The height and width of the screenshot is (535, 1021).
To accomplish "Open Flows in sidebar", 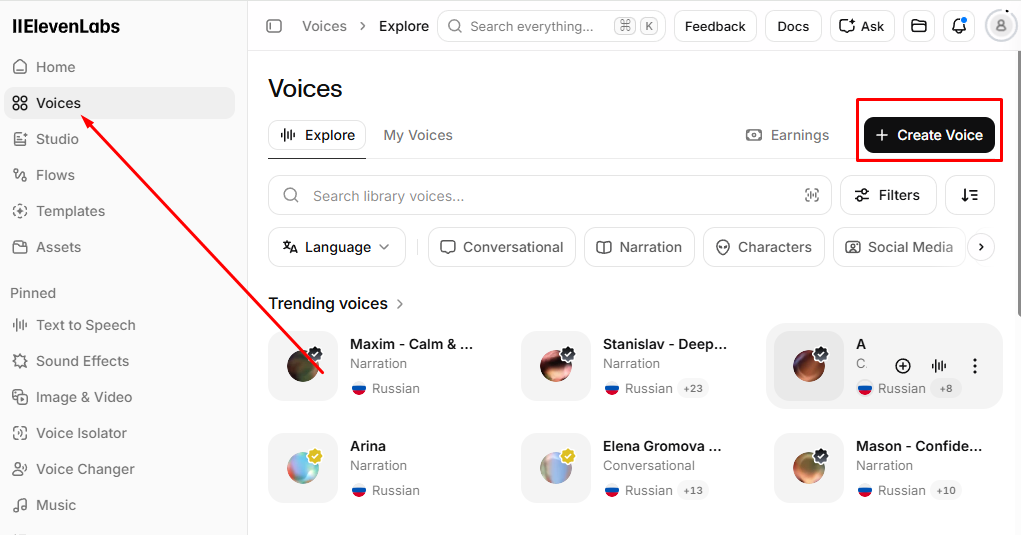I will coord(119,175).
